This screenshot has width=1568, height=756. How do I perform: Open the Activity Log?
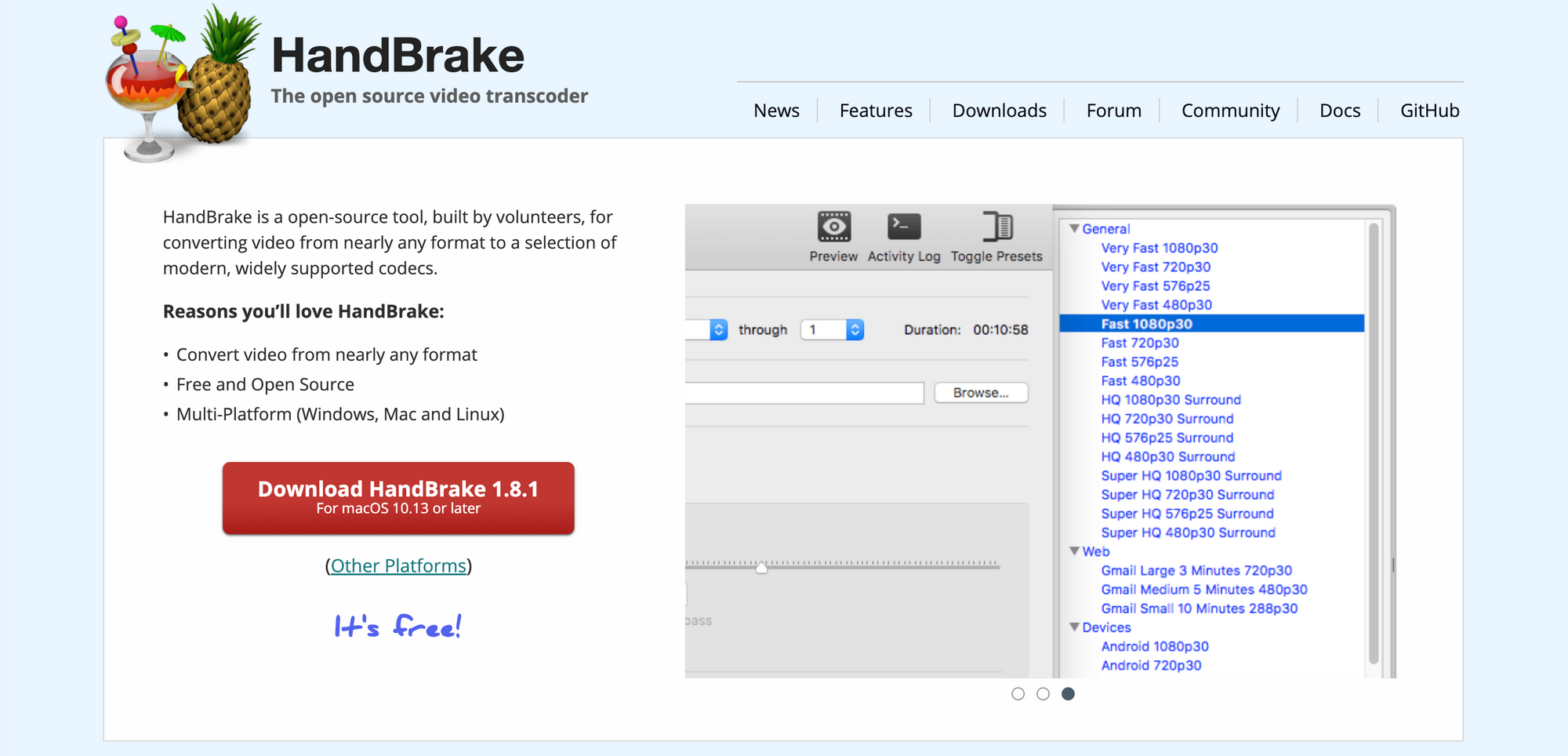[903, 227]
